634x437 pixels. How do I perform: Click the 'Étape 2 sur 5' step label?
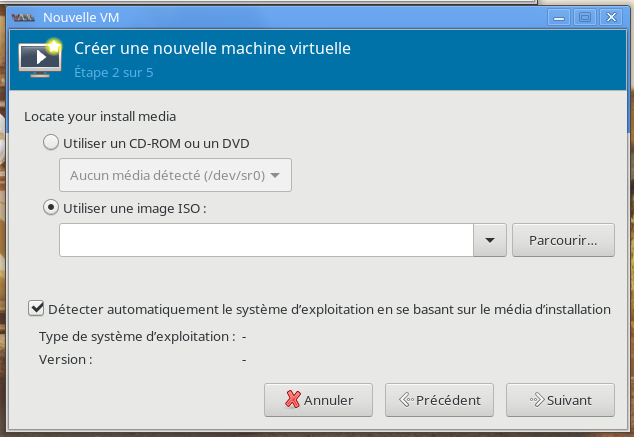(x=114, y=72)
